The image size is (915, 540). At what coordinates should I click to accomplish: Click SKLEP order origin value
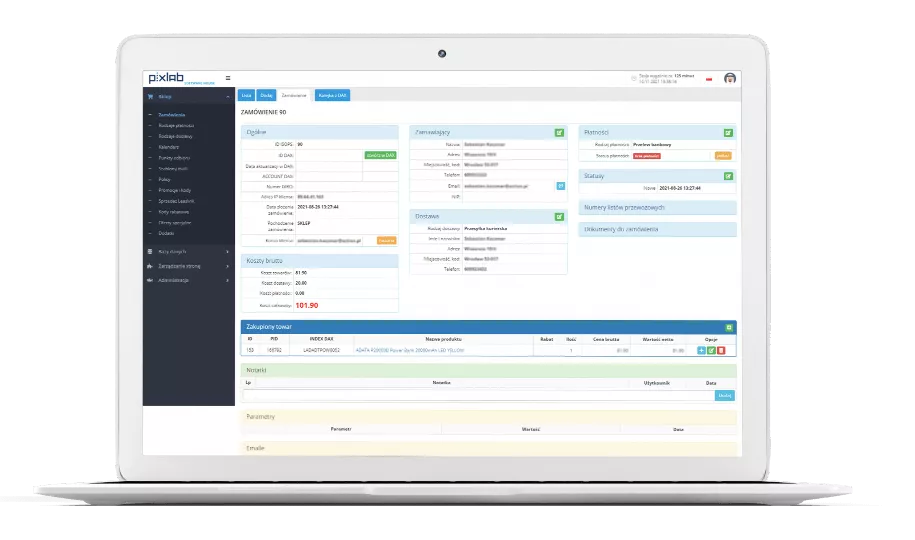coord(303,223)
